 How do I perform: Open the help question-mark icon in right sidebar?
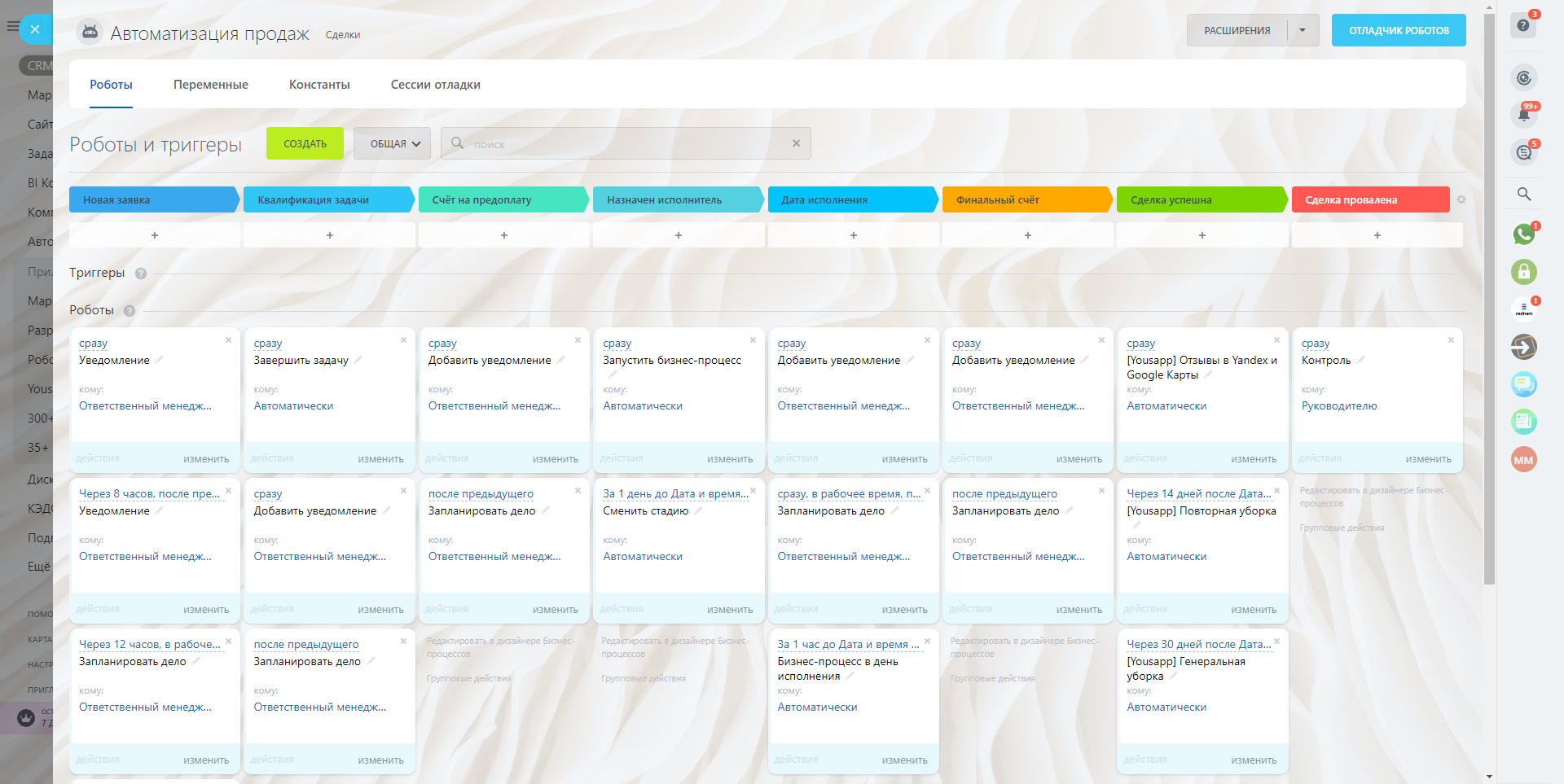click(1523, 25)
